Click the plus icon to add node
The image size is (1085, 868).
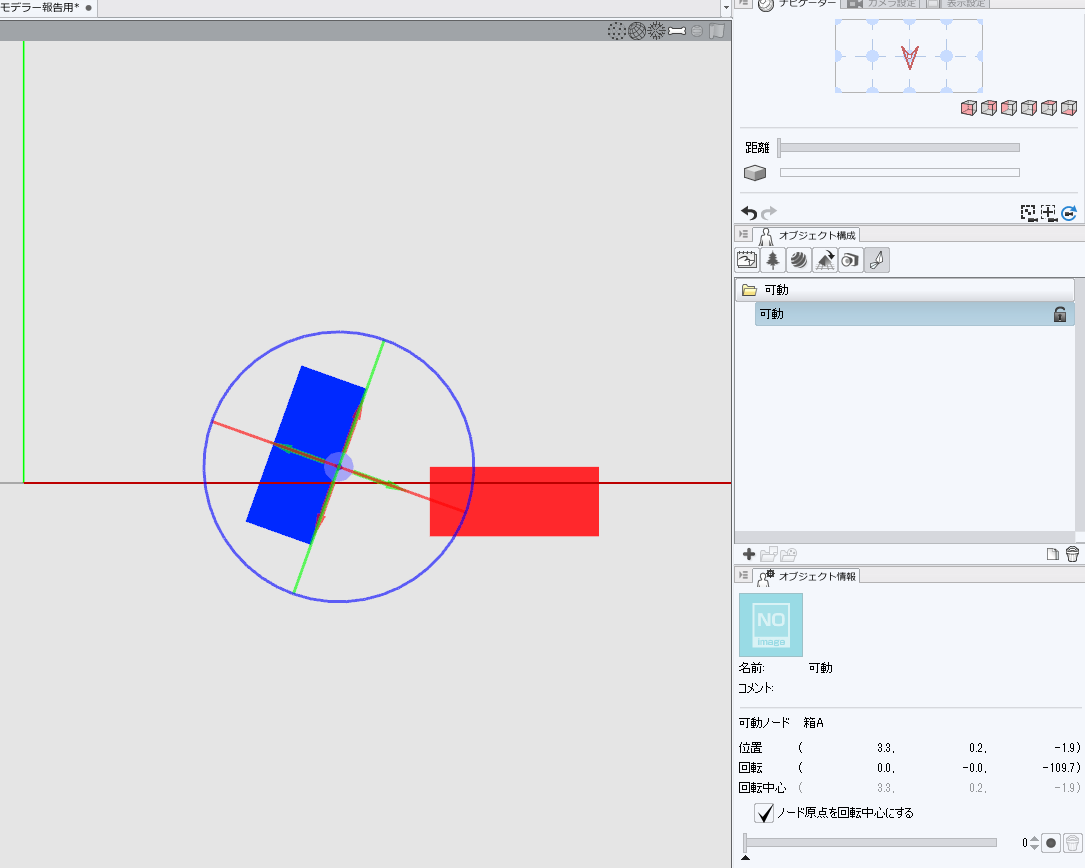coord(749,554)
